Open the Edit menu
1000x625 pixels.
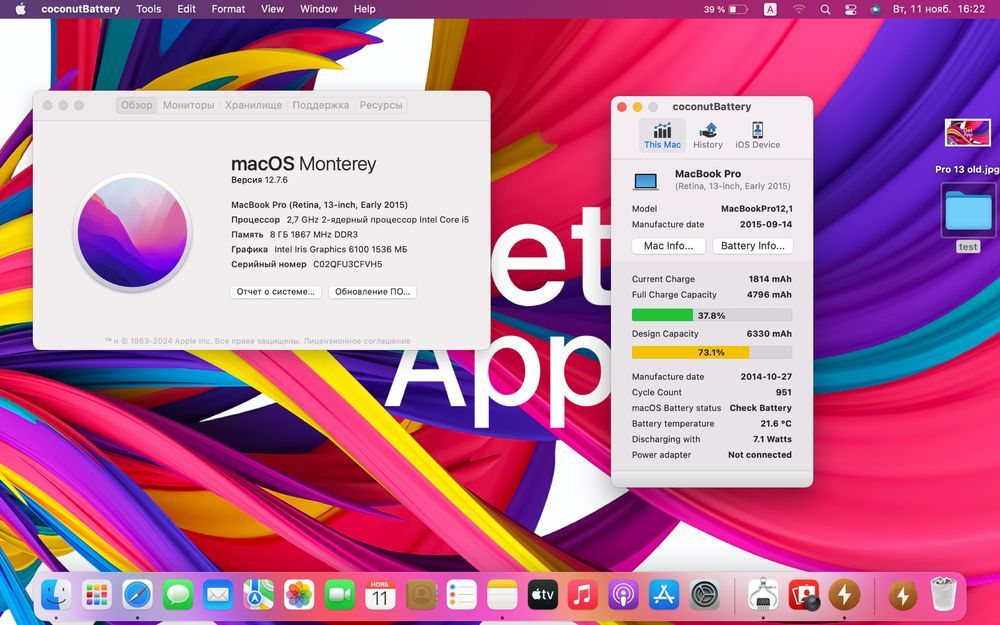click(186, 9)
